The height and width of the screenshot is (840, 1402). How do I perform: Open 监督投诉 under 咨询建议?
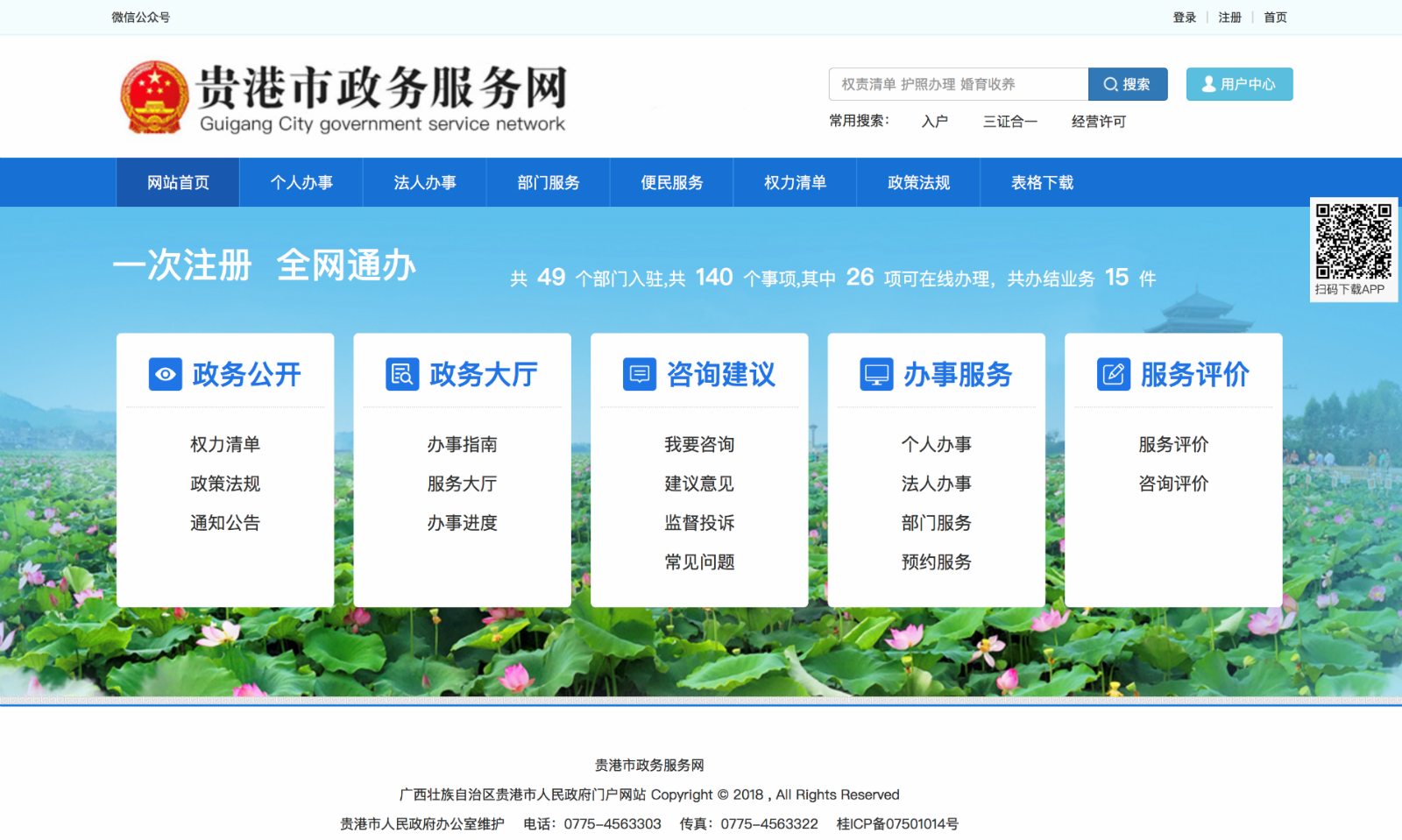(x=699, y=523)
